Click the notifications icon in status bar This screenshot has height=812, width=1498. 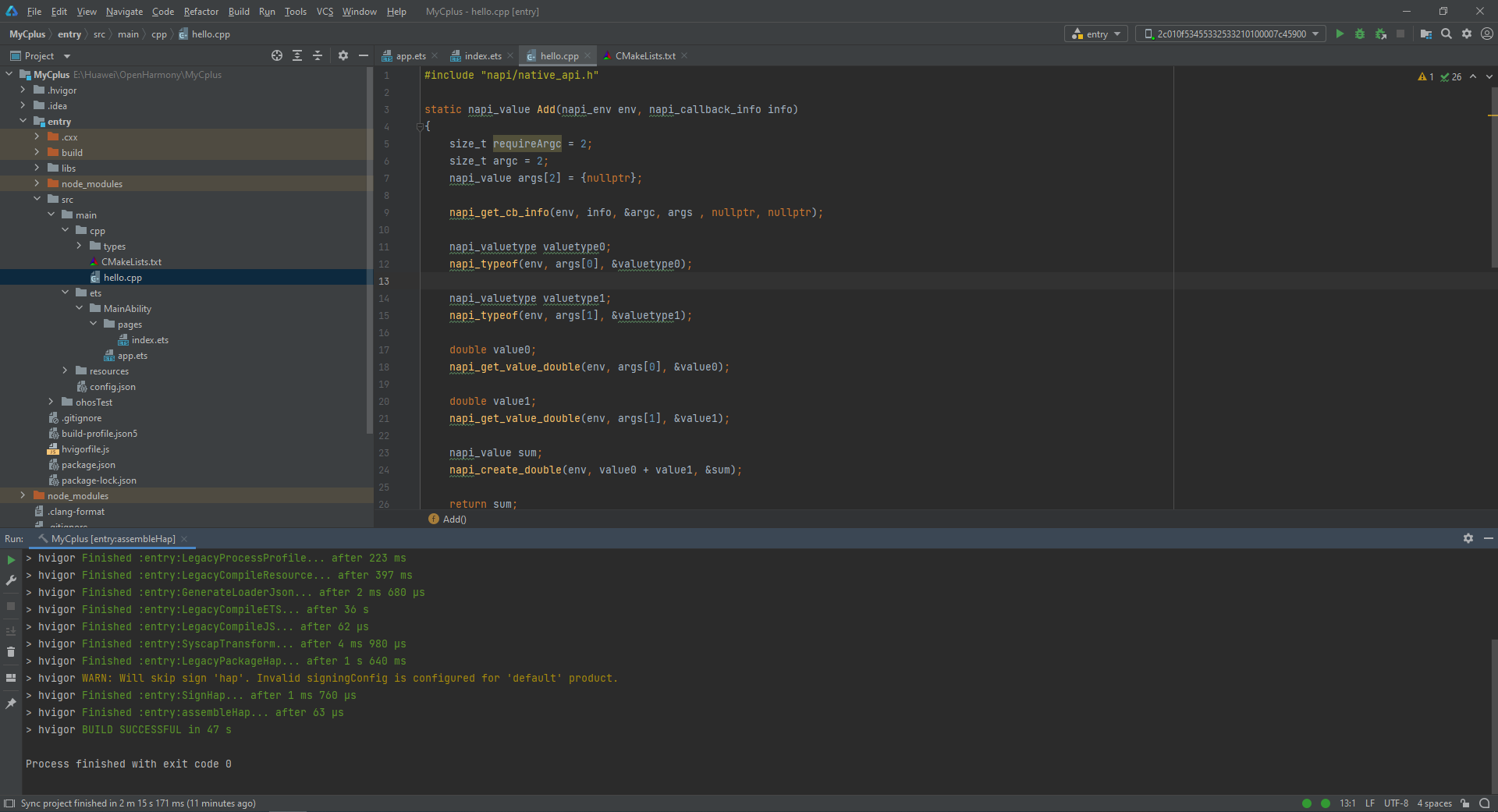1485,803
